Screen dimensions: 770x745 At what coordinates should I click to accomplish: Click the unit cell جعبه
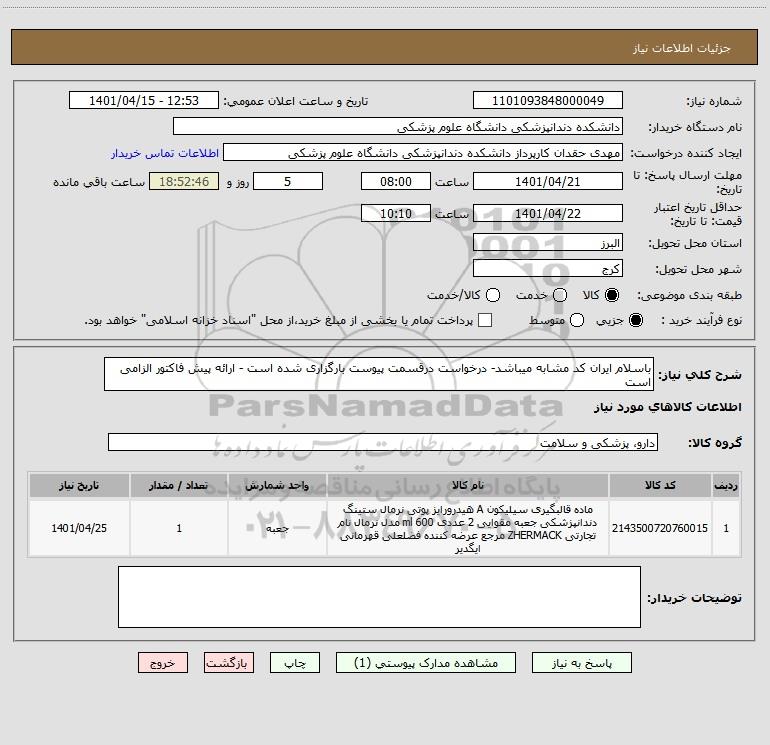click(277, 528)
